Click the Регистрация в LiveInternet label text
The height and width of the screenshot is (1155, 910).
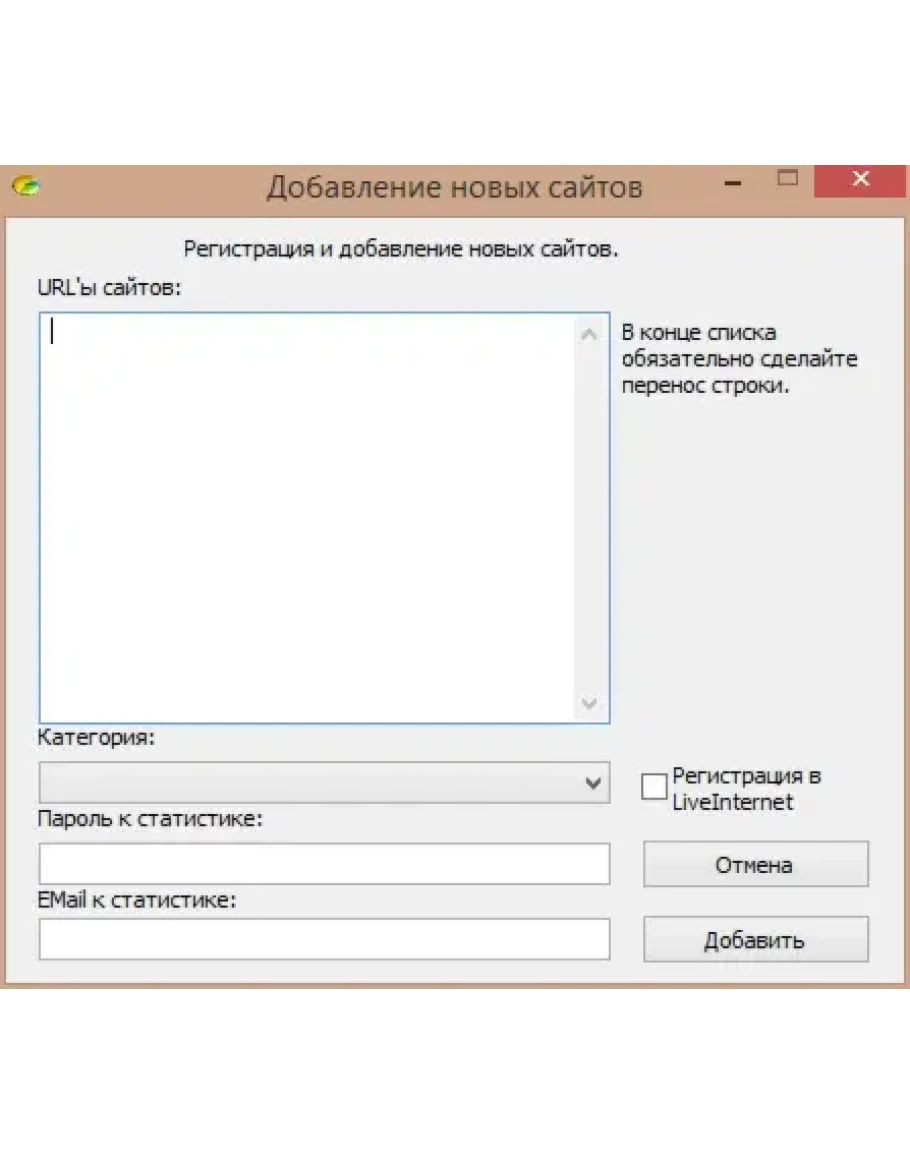(x=746, y=788)
